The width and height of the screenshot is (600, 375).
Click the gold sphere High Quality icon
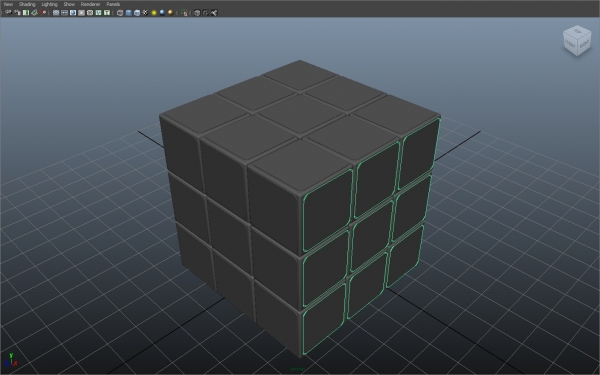point(170,13)
